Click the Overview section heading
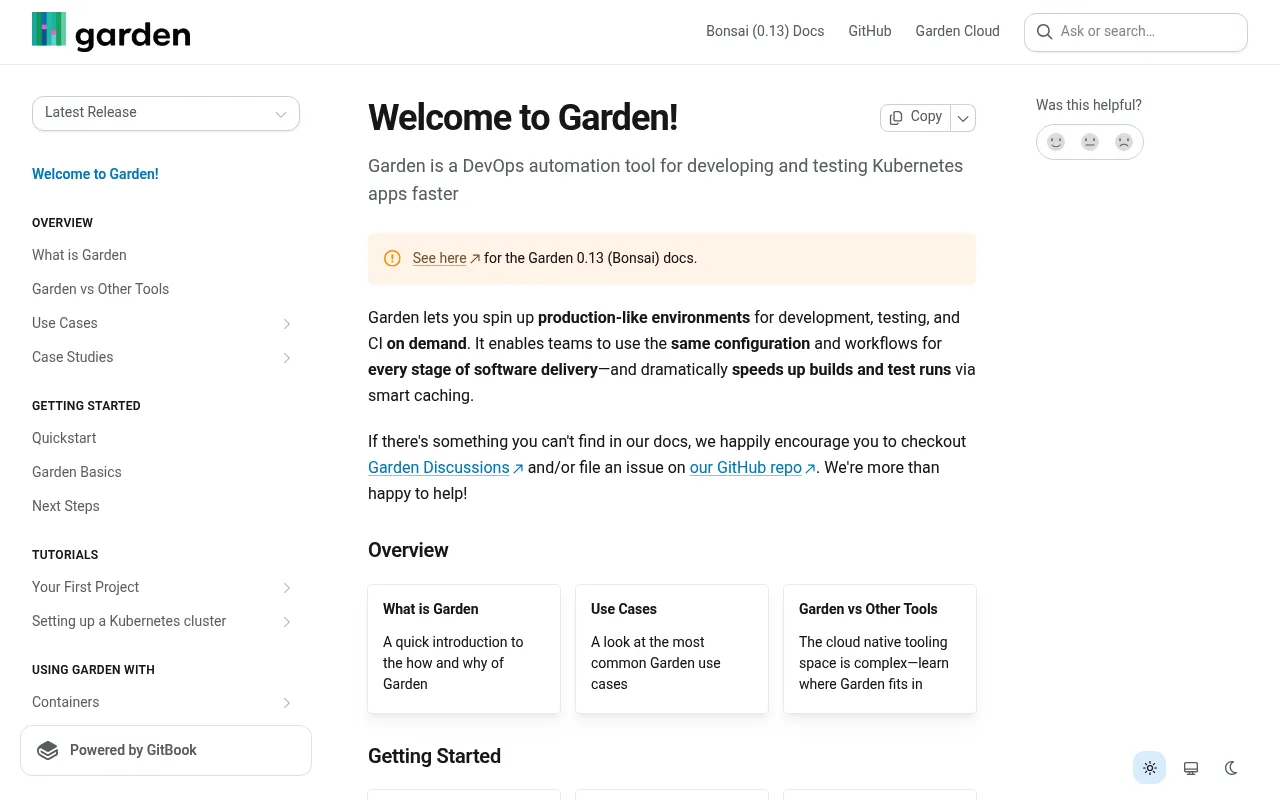Image resolution: width=1280 pixels, height=800 pixels. click(x=408, y=550)
